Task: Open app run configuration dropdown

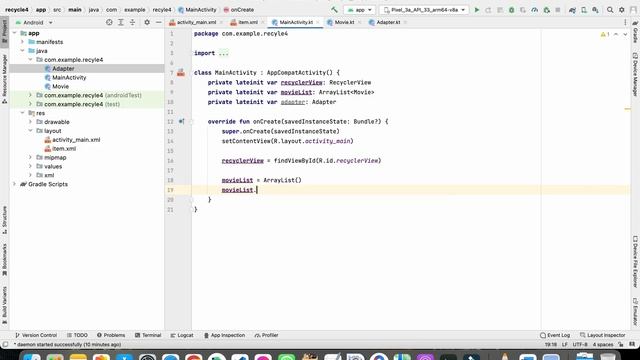Action: 359,9
